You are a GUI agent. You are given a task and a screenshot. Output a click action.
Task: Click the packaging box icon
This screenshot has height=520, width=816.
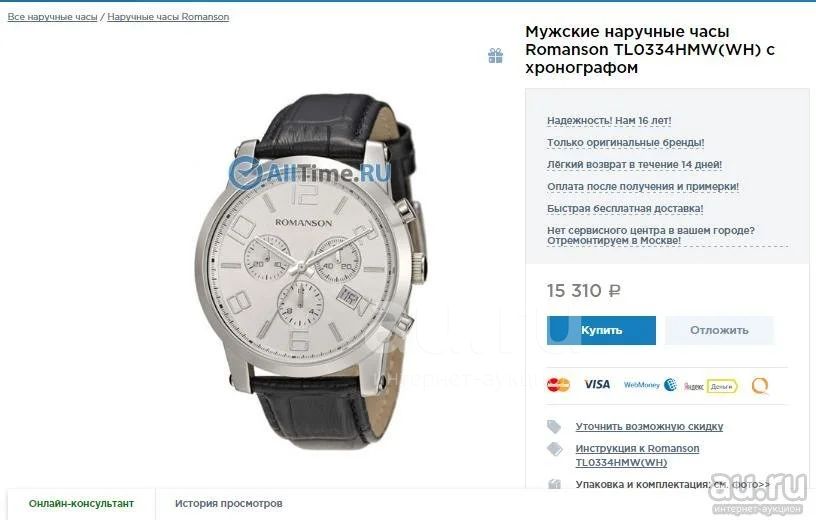click(554, 484)
